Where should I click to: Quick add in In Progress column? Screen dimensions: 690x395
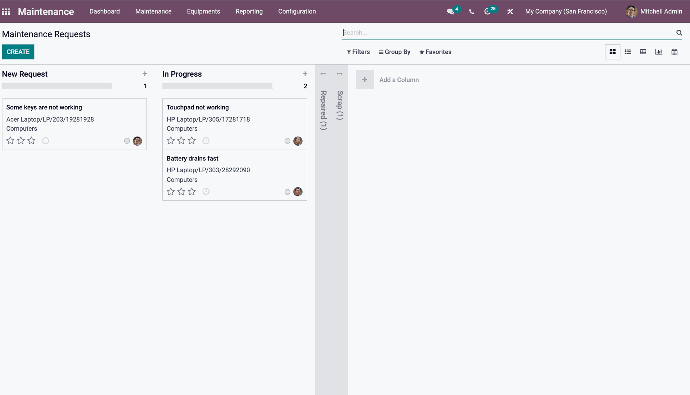305,74
